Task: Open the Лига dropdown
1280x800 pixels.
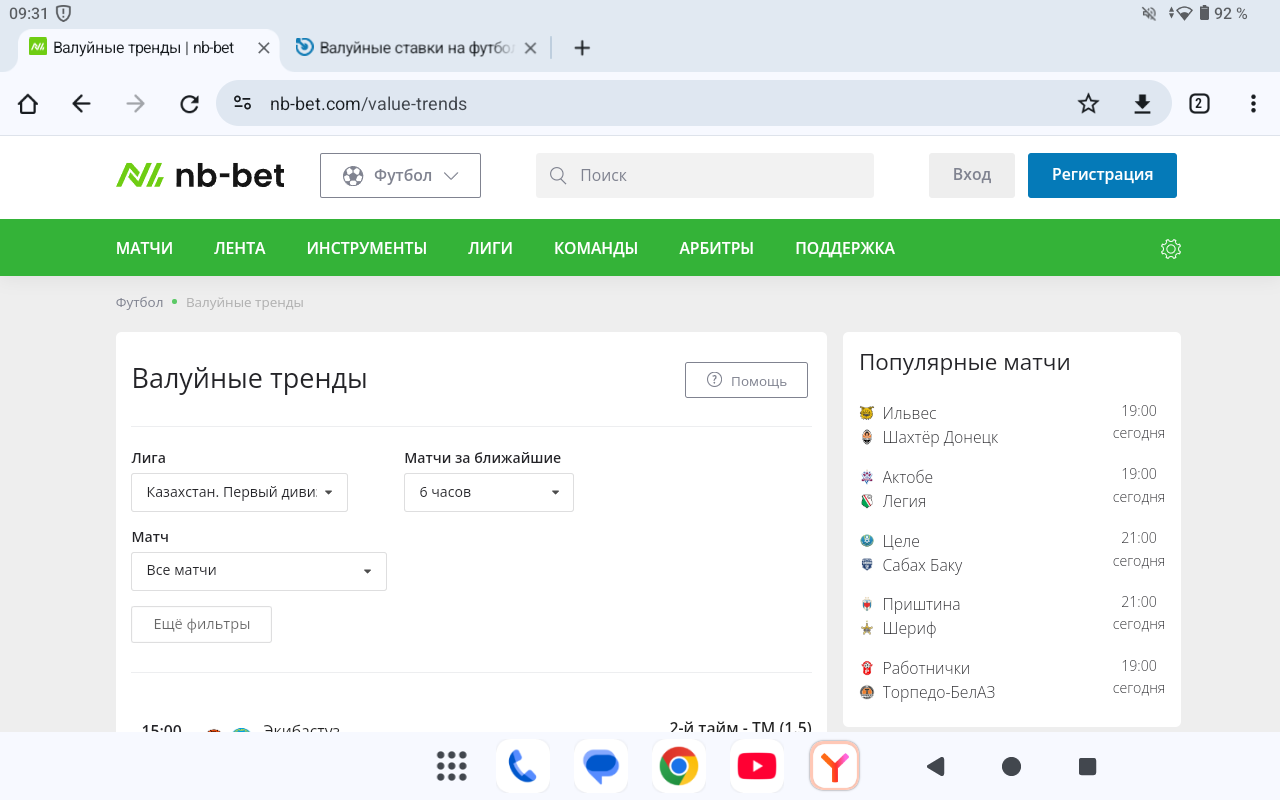Action: [x=239, y=493]
